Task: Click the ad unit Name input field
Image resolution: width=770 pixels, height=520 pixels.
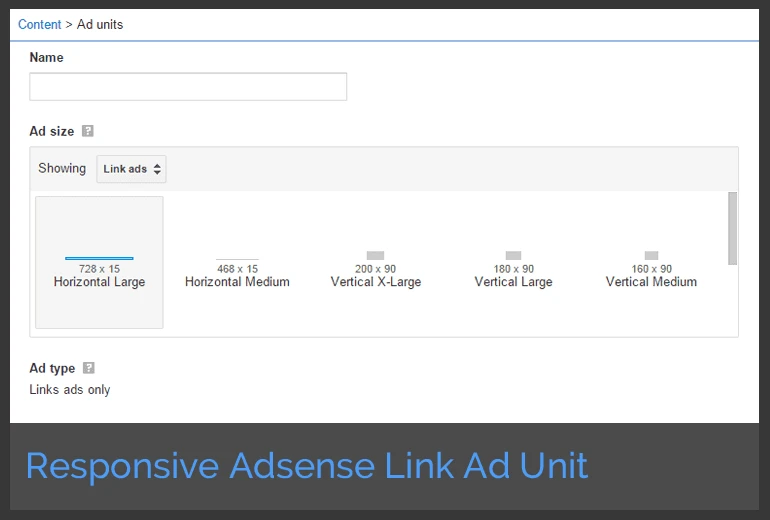Action: click(188, 86)
